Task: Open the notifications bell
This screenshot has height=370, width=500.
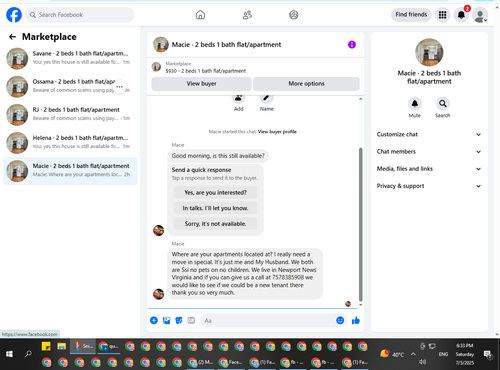Action: (461, 15)
